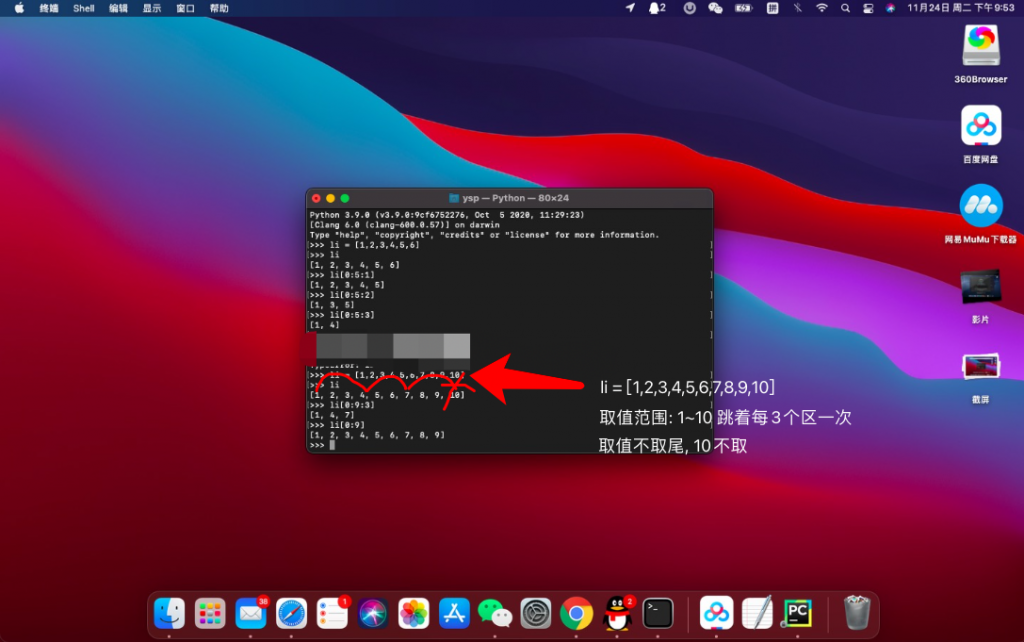Open Baidu Netdisk in the dock
Screen dimensions: 1024x642
tap(716, 613)
